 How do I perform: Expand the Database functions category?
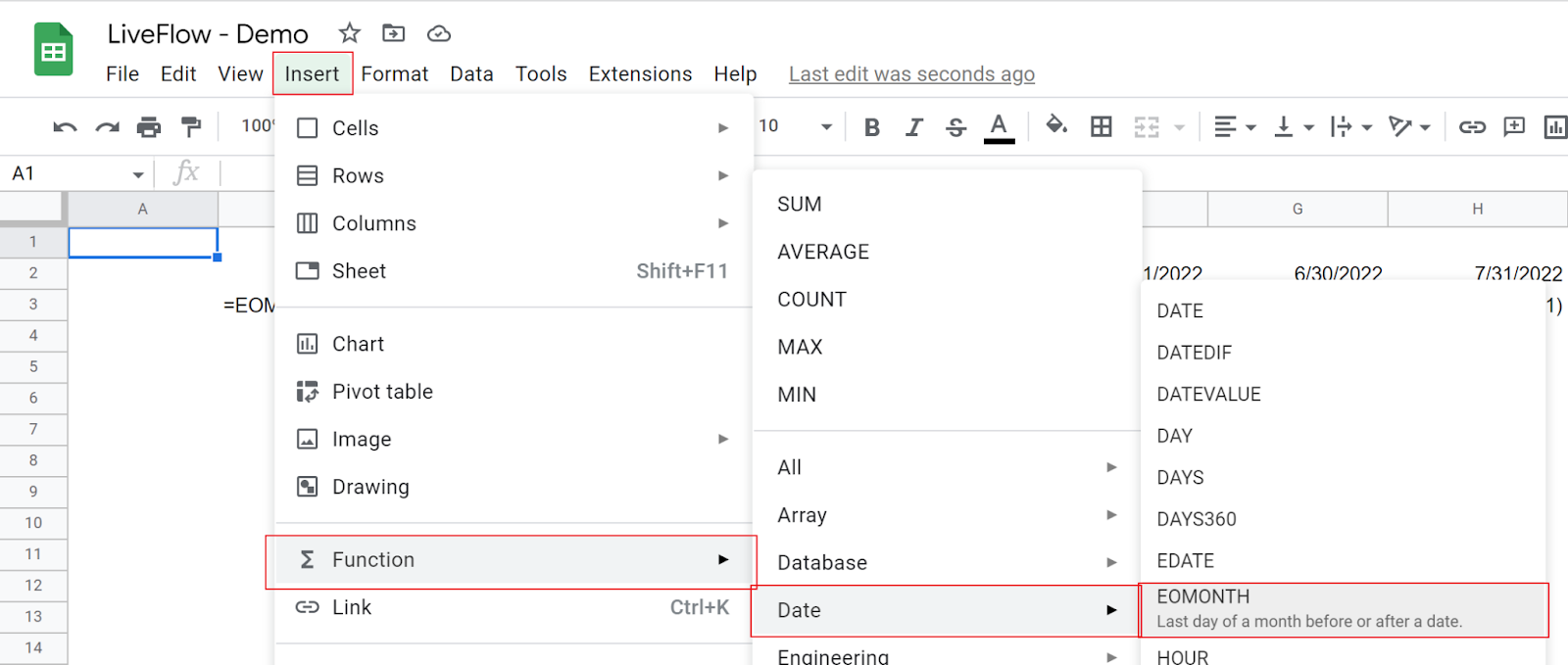(947, 562)
